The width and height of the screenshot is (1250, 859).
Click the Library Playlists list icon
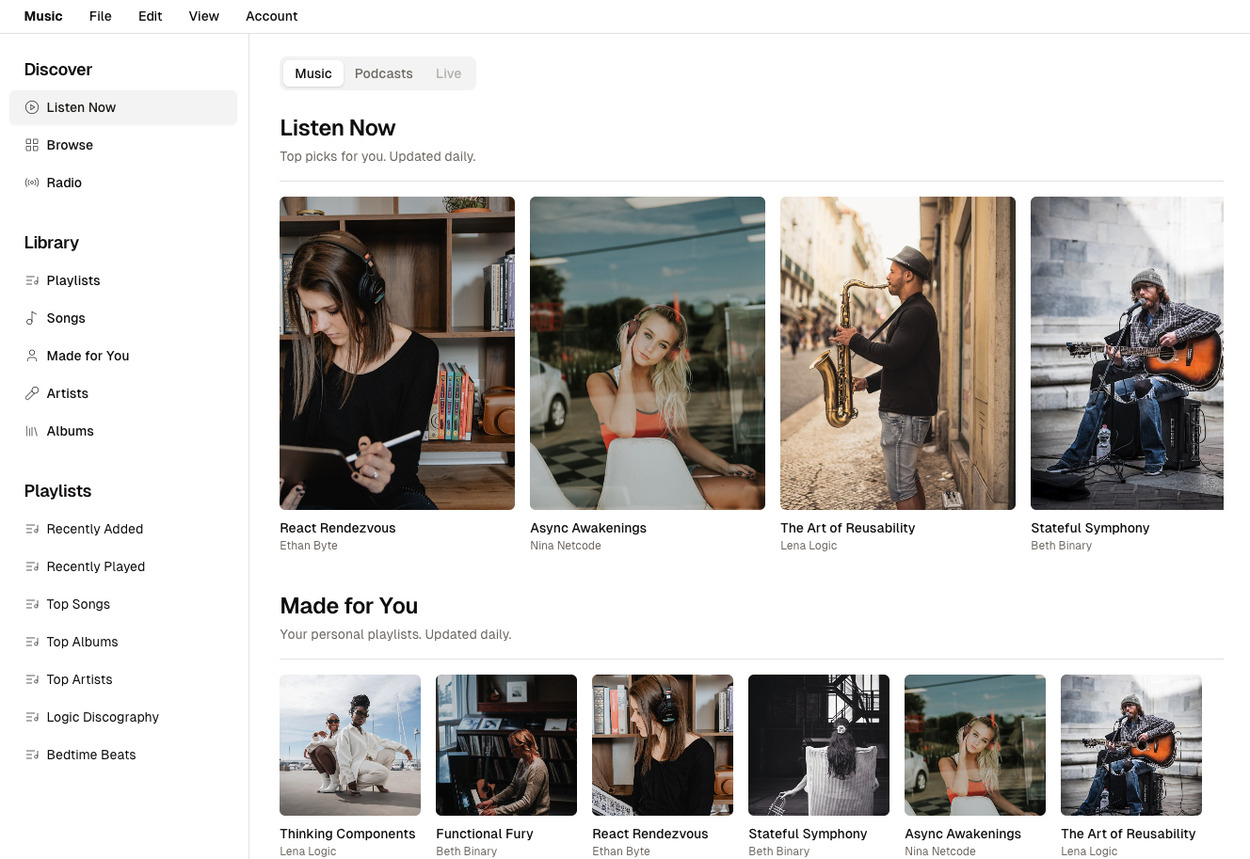(x=32, y=281)
